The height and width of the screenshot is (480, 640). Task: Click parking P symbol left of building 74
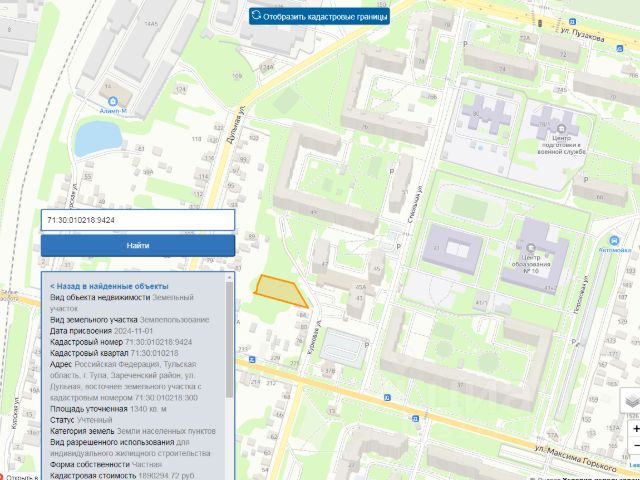tap(466, 43)
